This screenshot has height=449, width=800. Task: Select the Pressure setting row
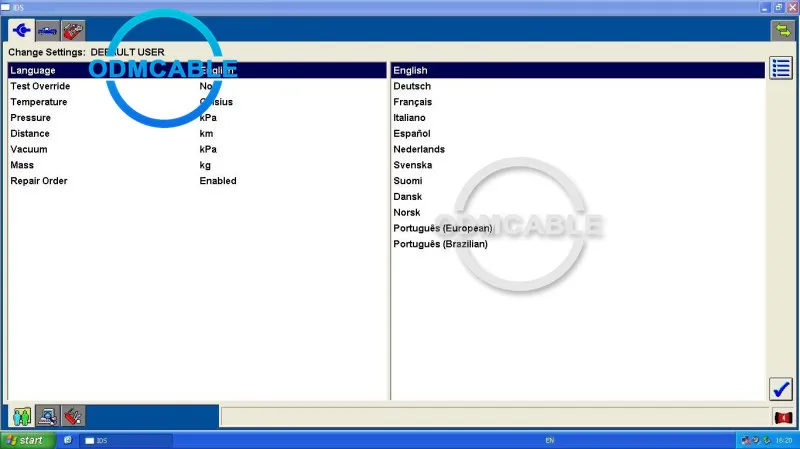coord(197,118)
